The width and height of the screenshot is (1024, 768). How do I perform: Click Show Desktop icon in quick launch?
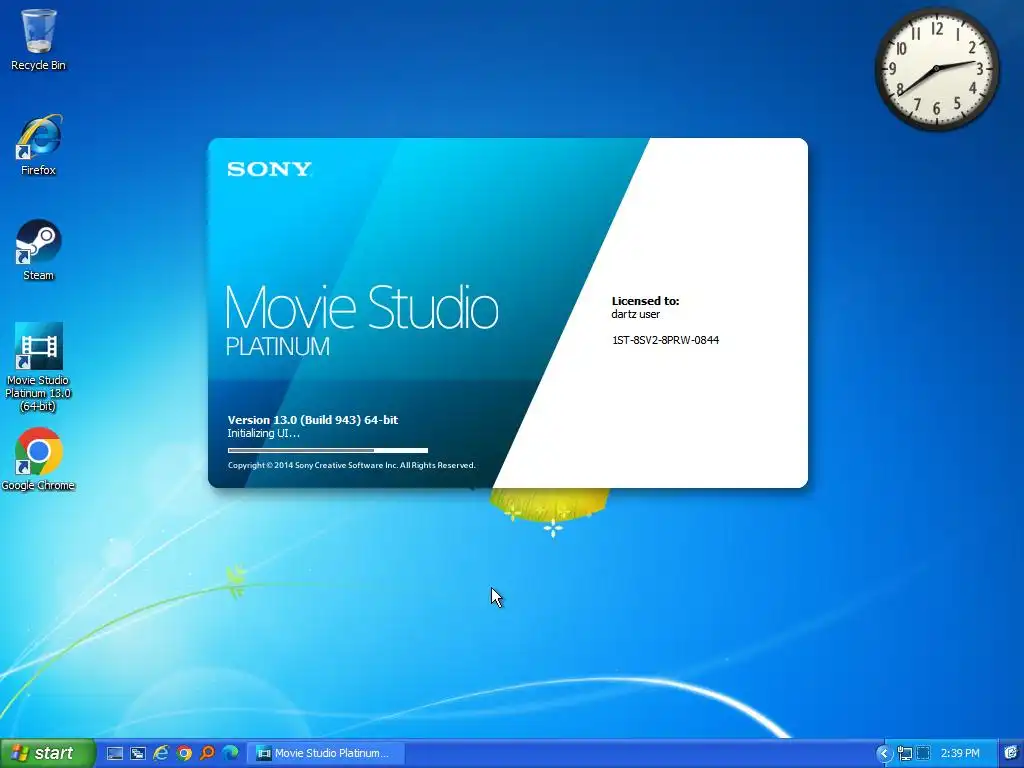point(115,754)
